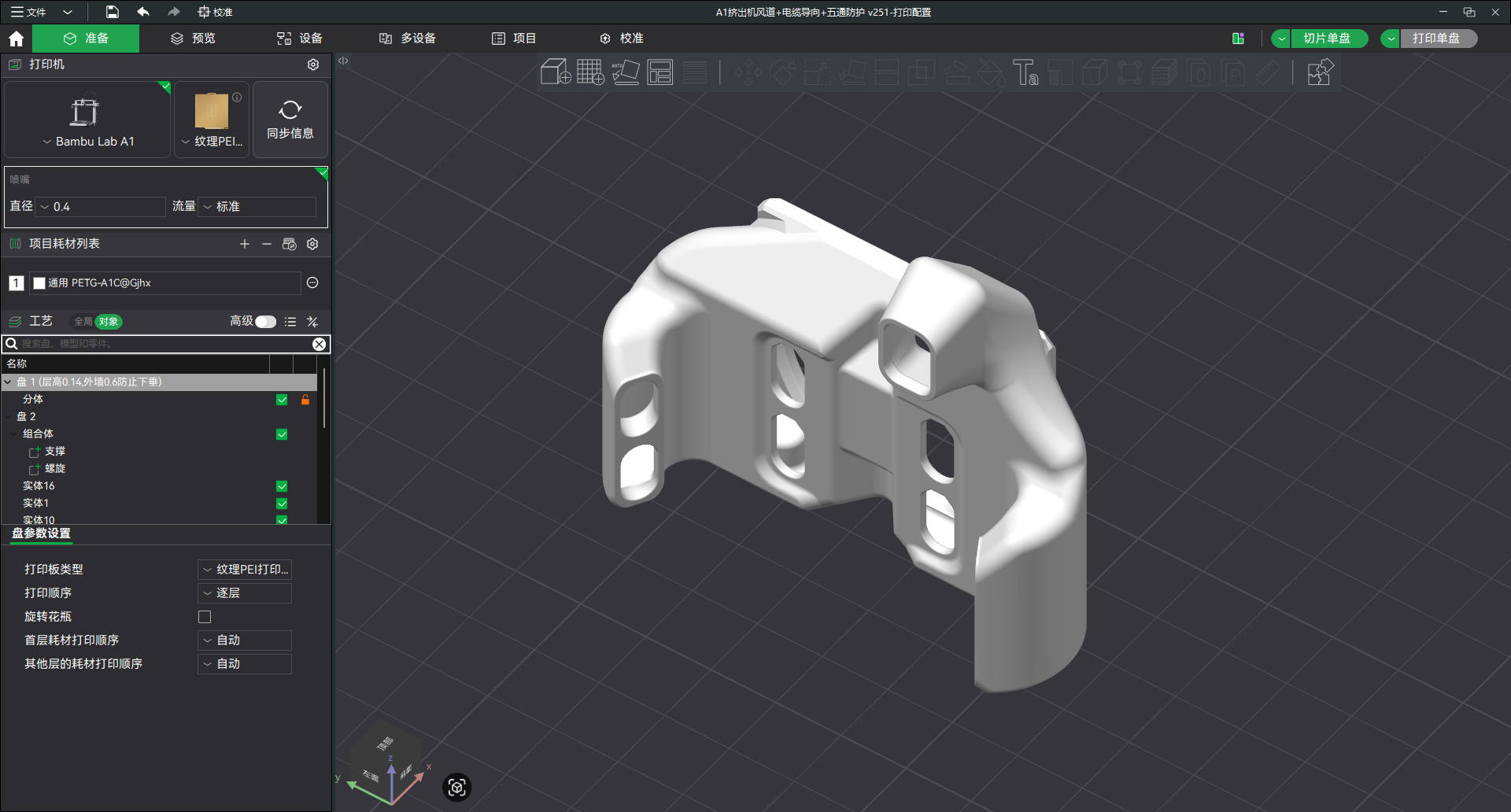Click the 切片单盘 button
This screenshot has width=1511, height=812.
point(1329,39)
